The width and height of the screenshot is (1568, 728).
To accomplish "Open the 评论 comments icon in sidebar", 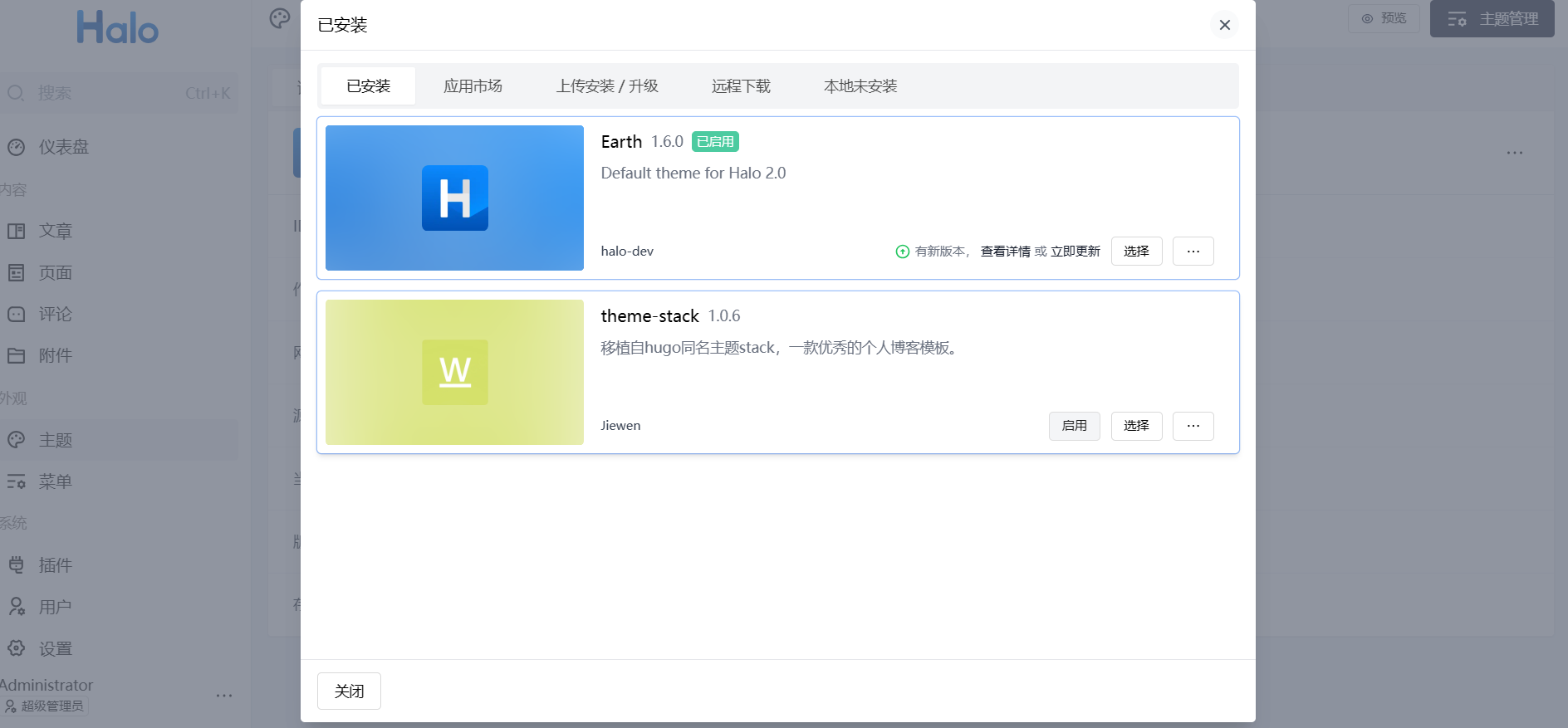I will pos(17,315).
